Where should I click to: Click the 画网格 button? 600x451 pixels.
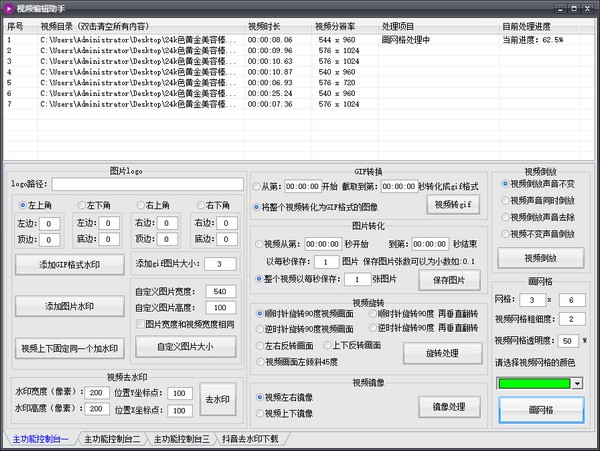click(540, 410)
